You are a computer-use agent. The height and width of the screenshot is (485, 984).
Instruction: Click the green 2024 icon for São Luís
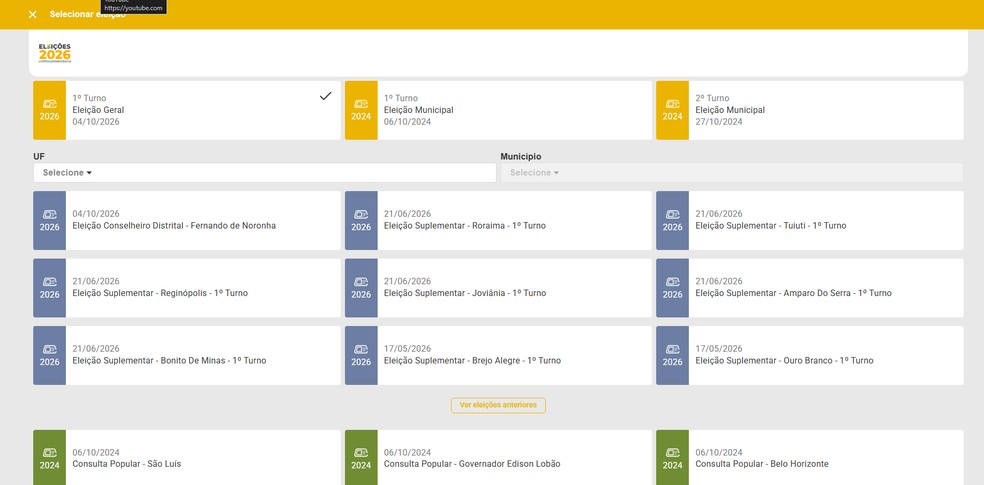50,457
